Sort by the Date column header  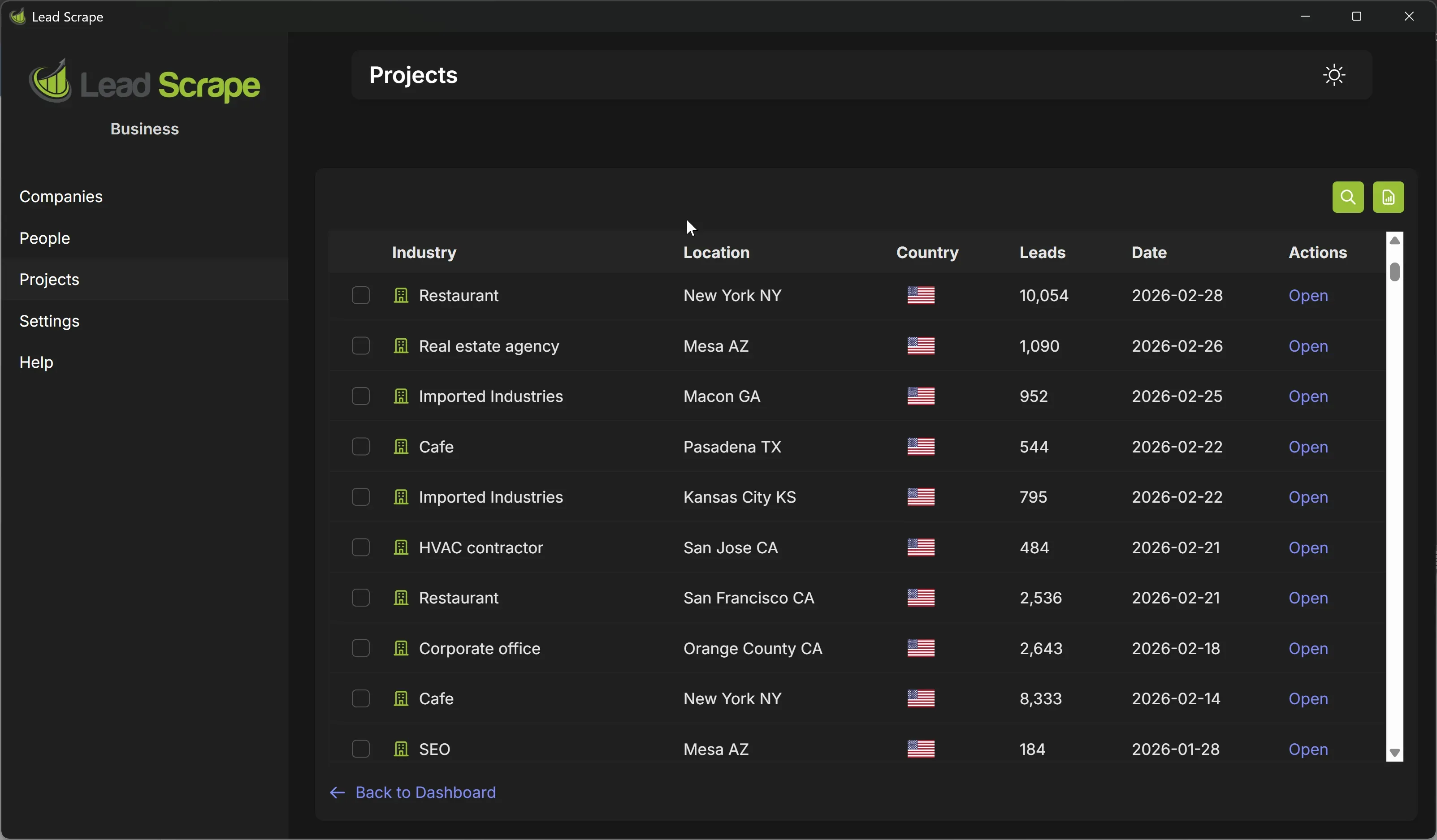coord(1148,253)
